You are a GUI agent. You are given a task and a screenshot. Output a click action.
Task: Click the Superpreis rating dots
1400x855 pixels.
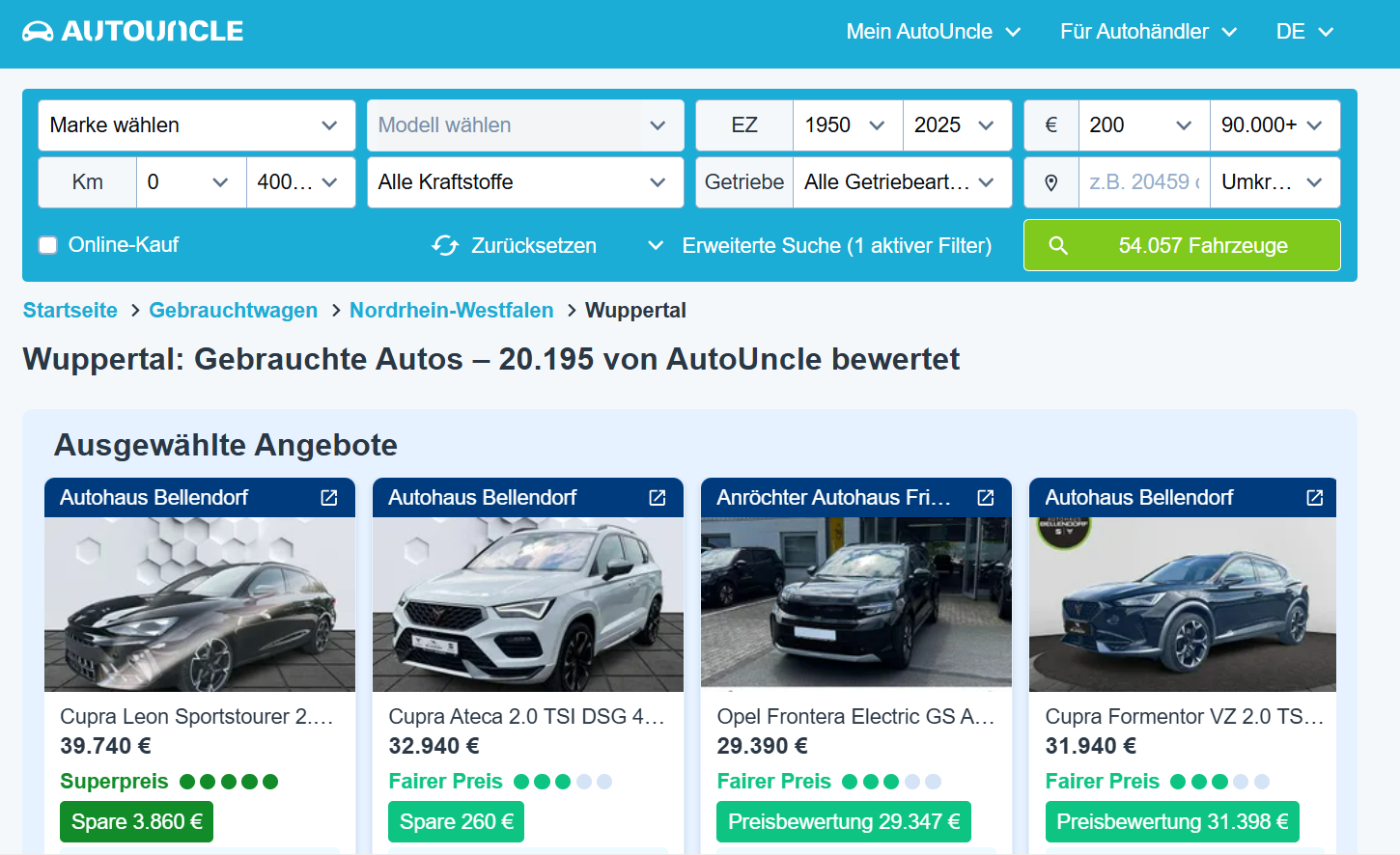coord(229,782)
